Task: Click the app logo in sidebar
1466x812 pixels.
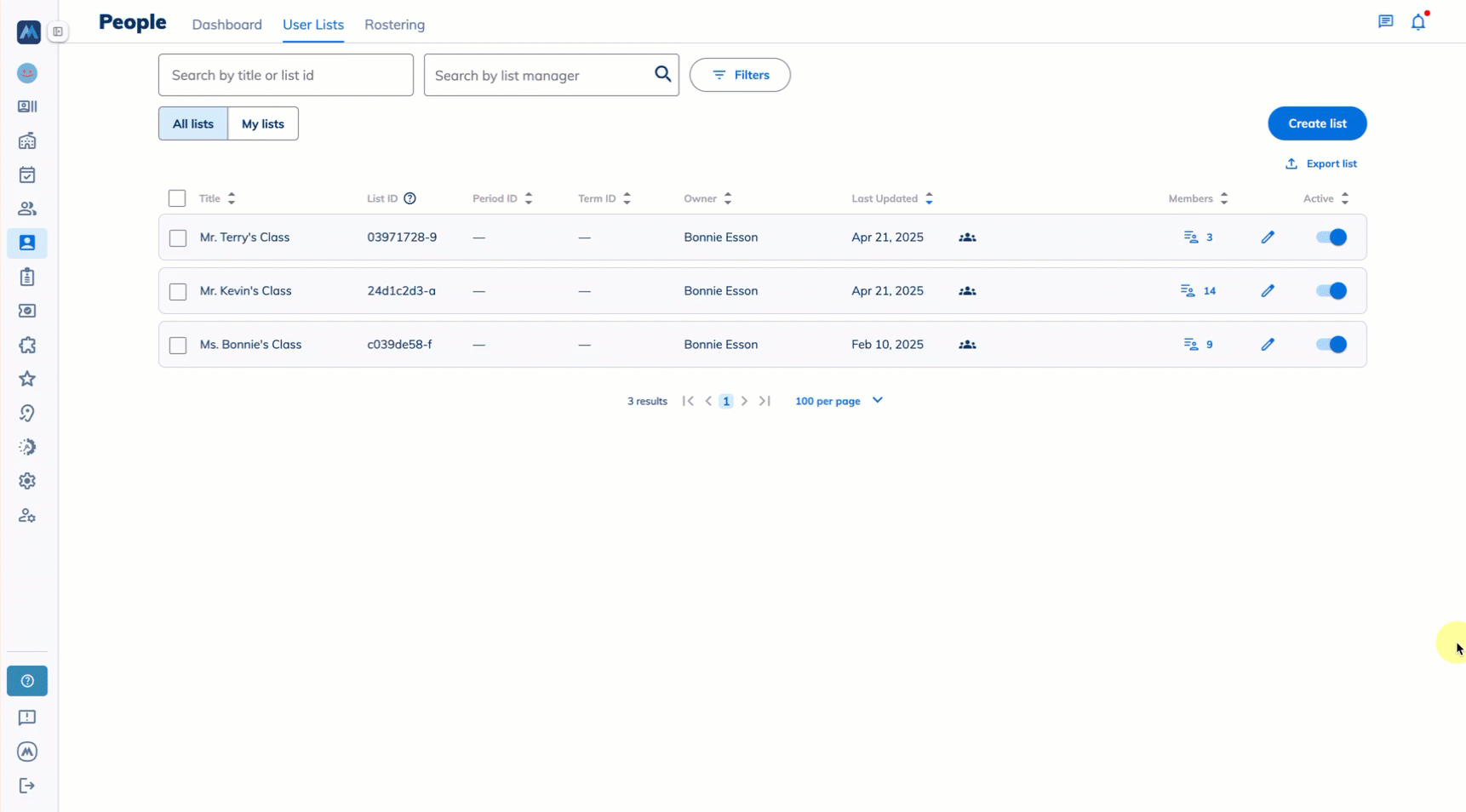Action: tap(28, 32)
